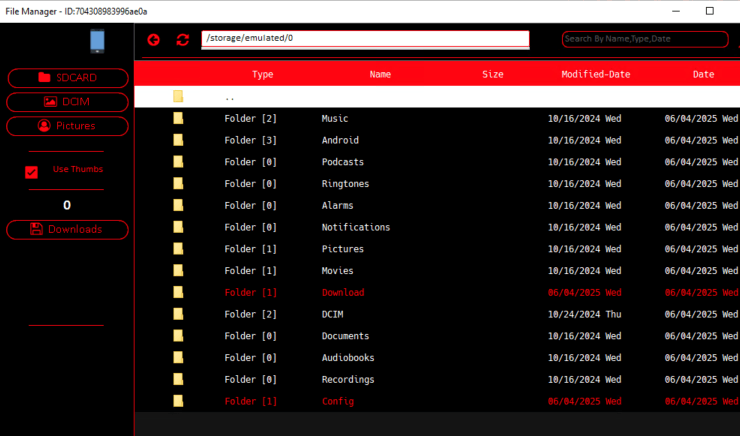Click the folder icon of Pictures row
Screen dimensions: 740x436
pyautogui.click(x=178, y=248)
